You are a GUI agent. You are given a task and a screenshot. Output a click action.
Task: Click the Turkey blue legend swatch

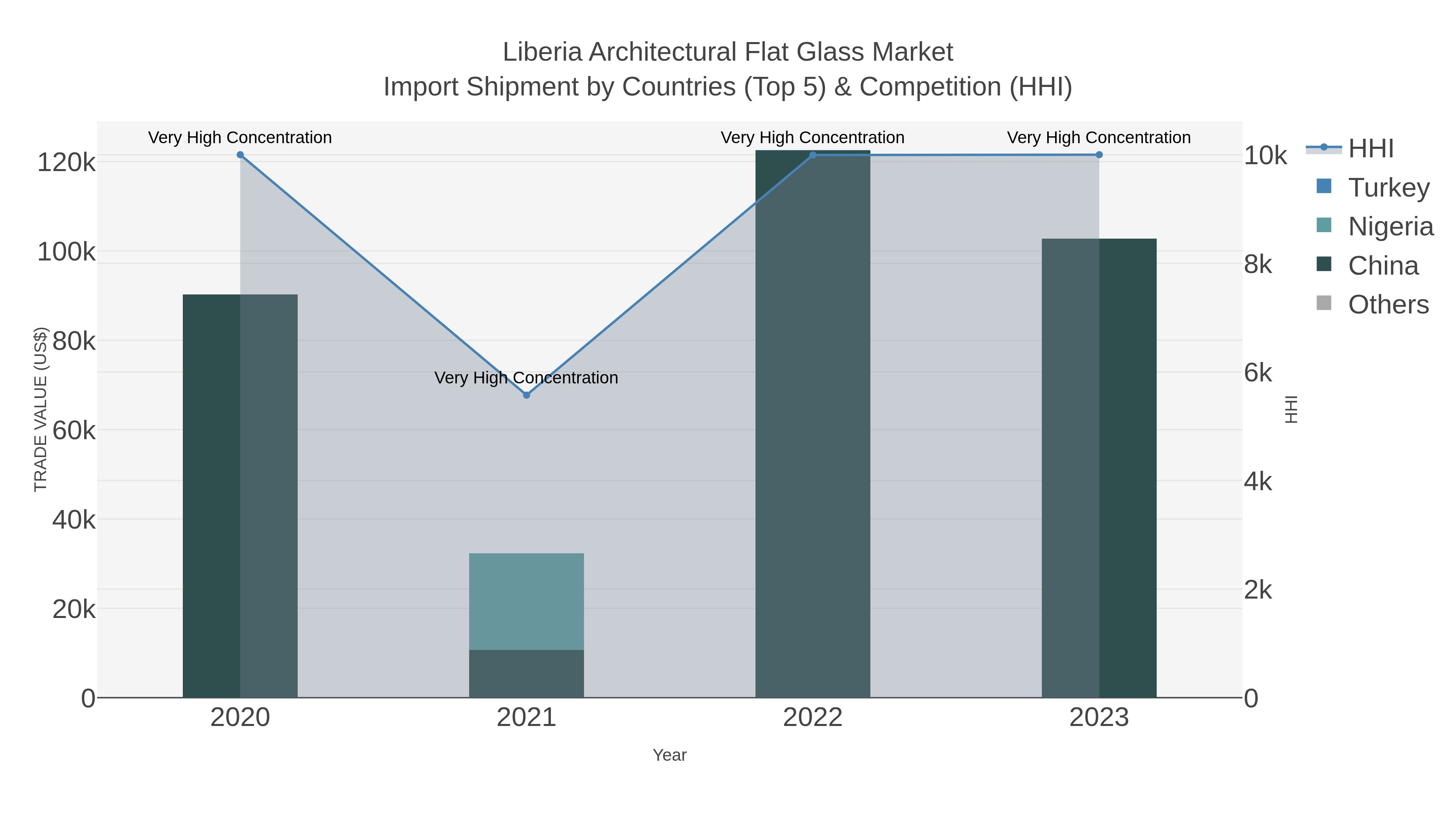1324,186
